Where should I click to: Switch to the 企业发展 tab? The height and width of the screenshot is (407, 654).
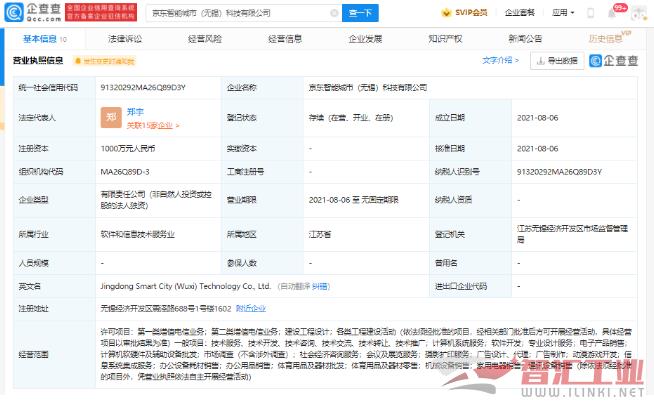pos(365,39)
